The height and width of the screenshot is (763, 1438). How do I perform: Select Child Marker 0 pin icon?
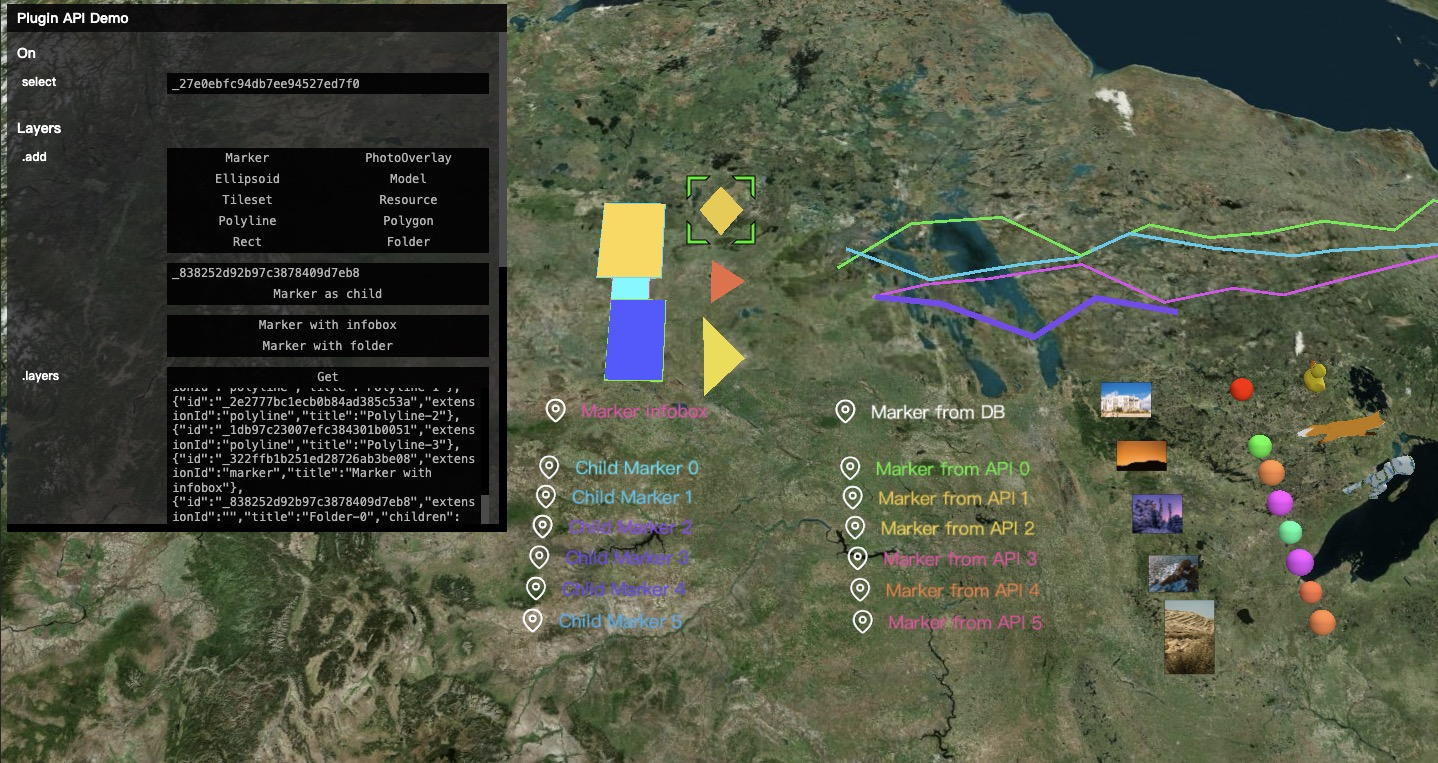click(x=548, y=467)
